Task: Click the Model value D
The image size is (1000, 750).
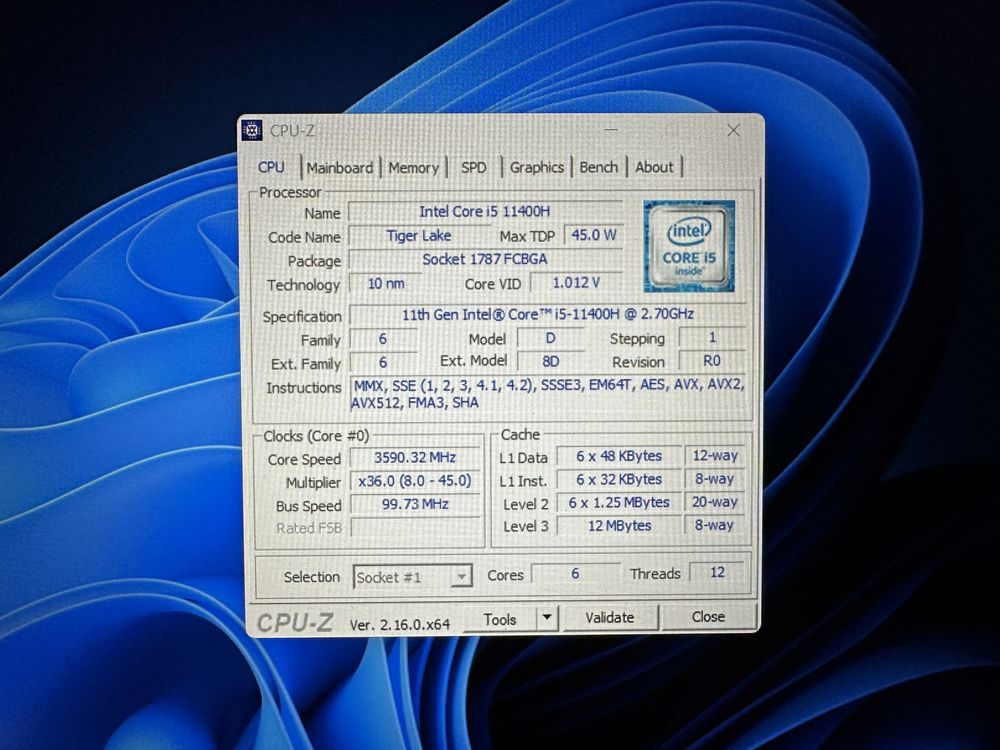Action: click(x=550, y=338)
